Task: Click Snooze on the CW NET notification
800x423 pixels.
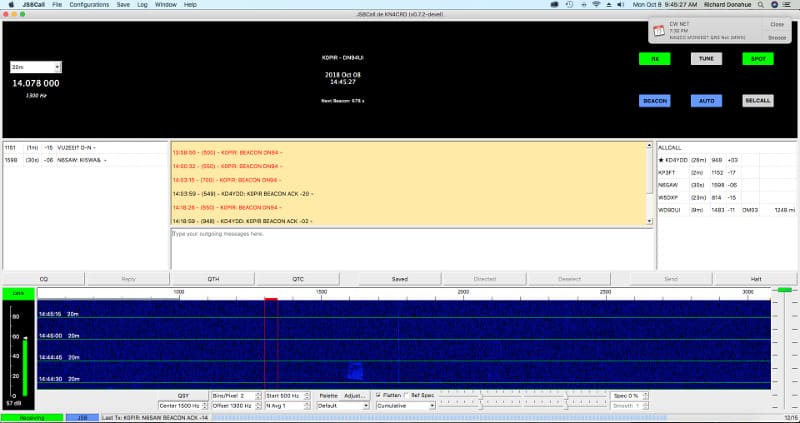Action: click(777, 38)
